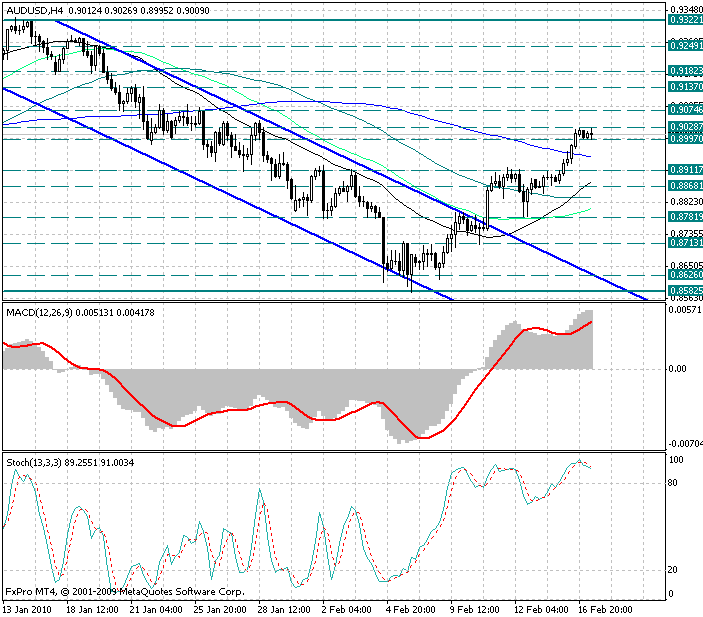This screenshot has height=617, width=703.
Task: Click the 100 level on Stochastic scale
Action: tap(676, 460)
